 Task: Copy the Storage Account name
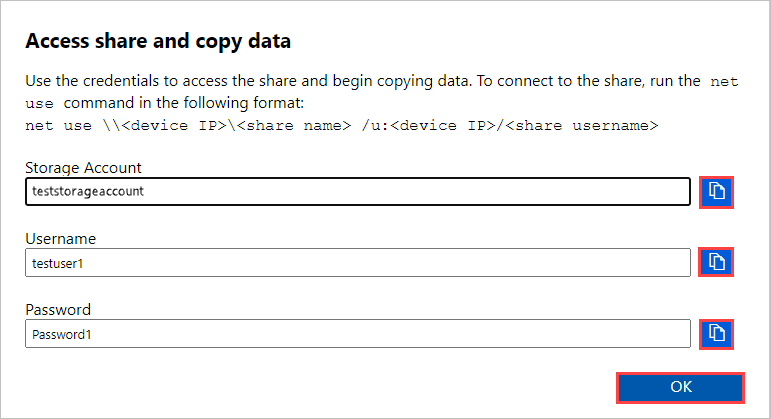click(x=716, y=191)
